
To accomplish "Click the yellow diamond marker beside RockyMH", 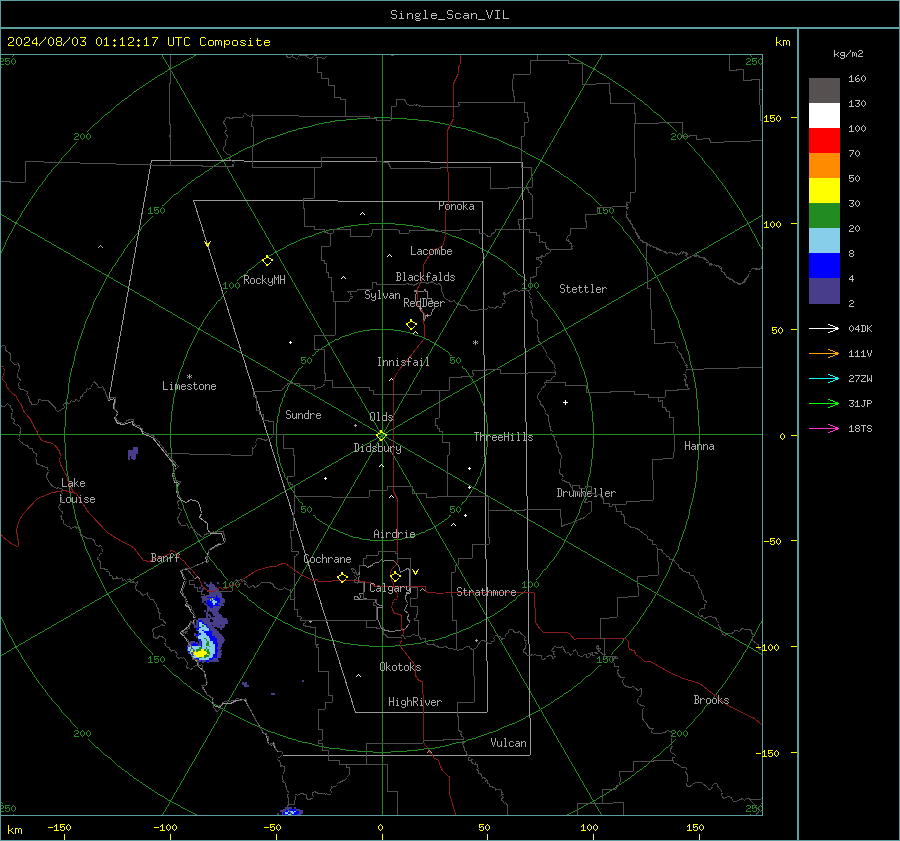I will (267, 261).
